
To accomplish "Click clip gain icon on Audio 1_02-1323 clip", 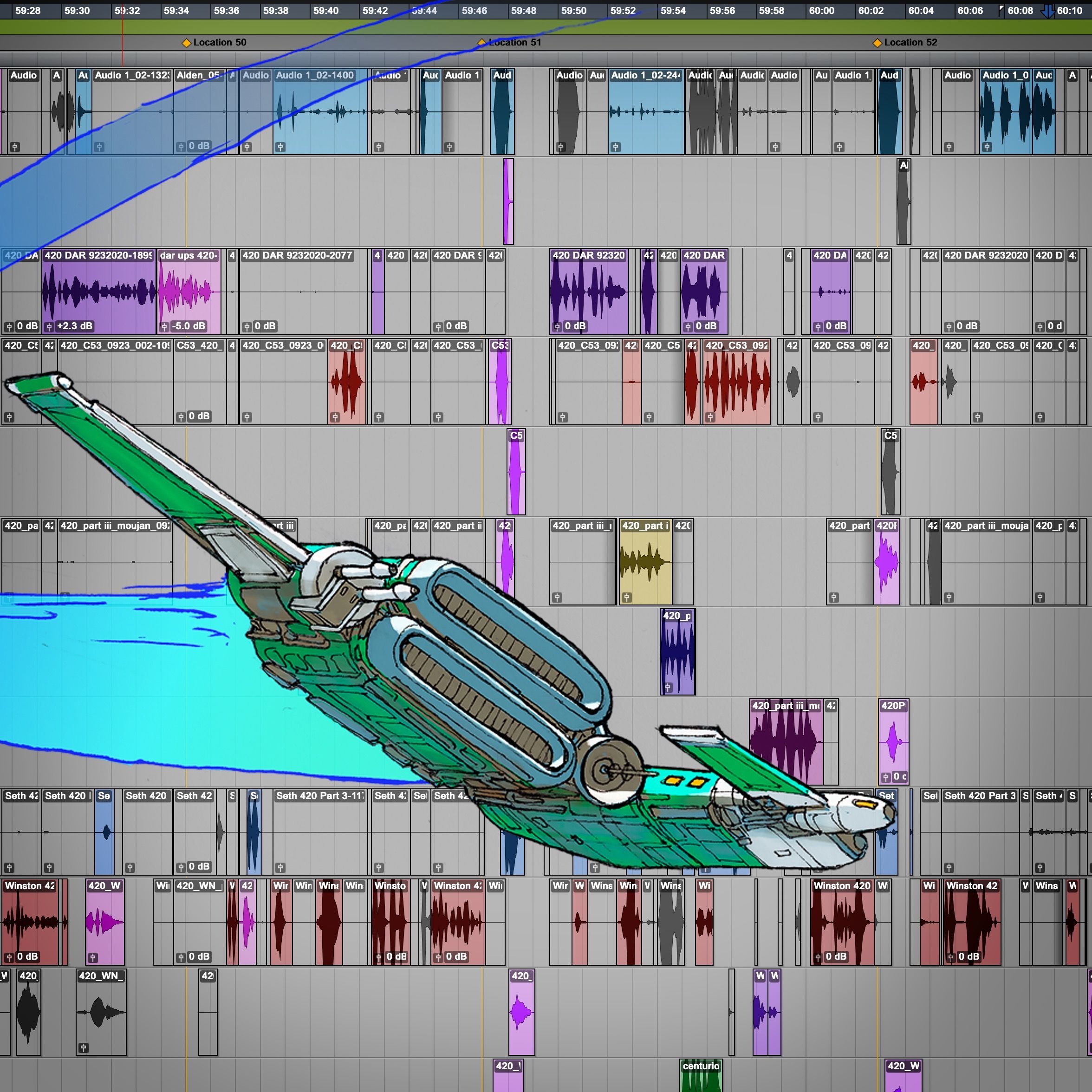I will (99, 147).
